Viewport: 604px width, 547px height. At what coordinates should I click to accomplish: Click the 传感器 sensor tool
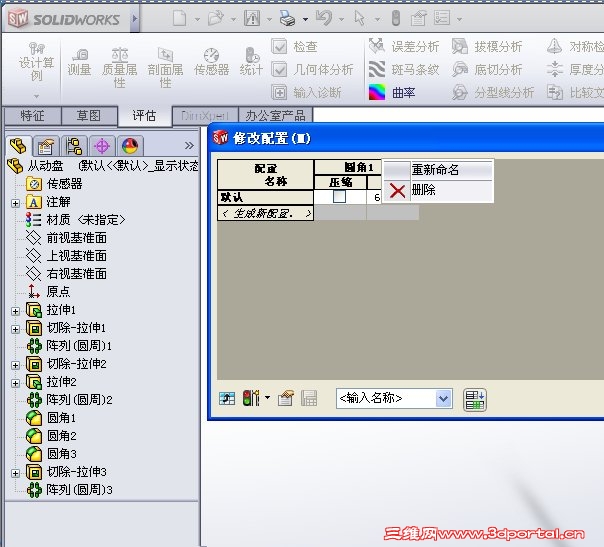coord(211,62)
